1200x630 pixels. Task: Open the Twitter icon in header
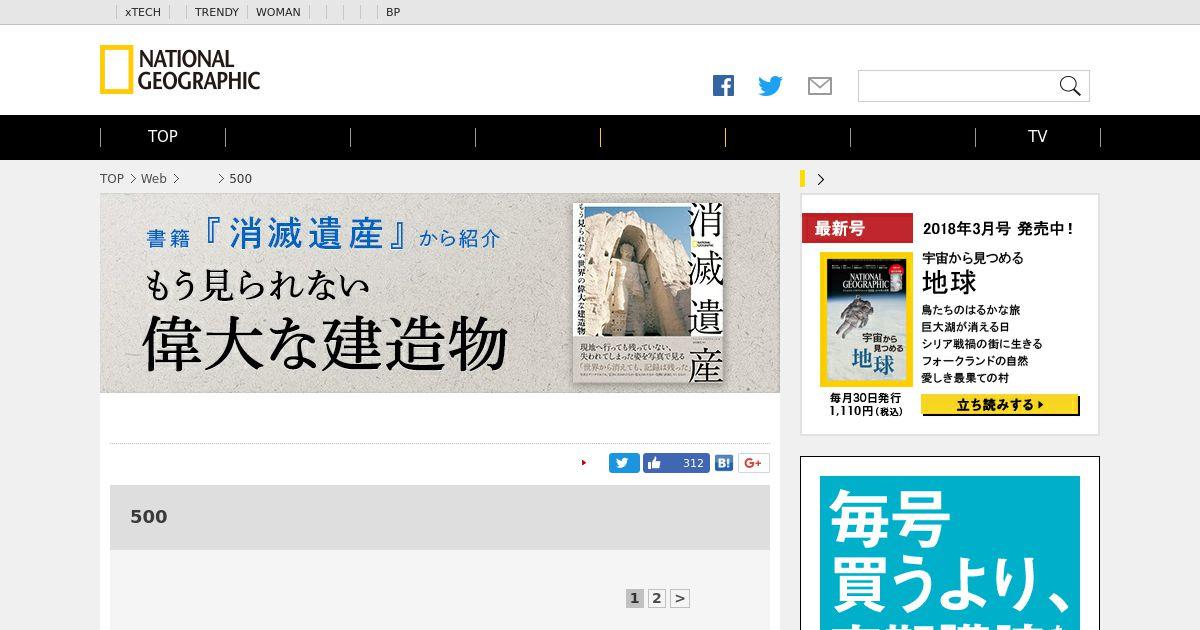[770, 86]
